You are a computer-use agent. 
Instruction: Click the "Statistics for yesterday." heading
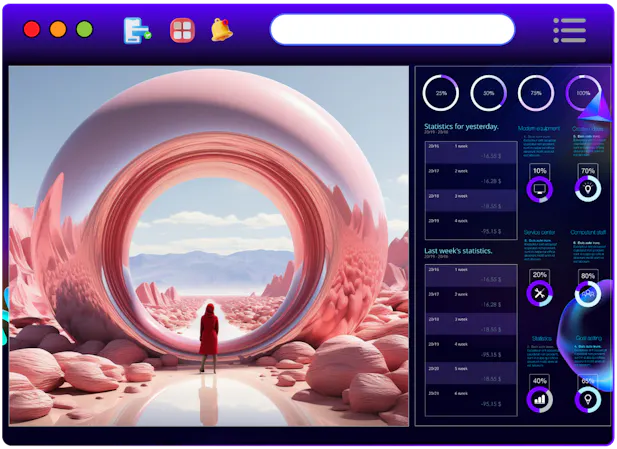click(x=461, y=127)
